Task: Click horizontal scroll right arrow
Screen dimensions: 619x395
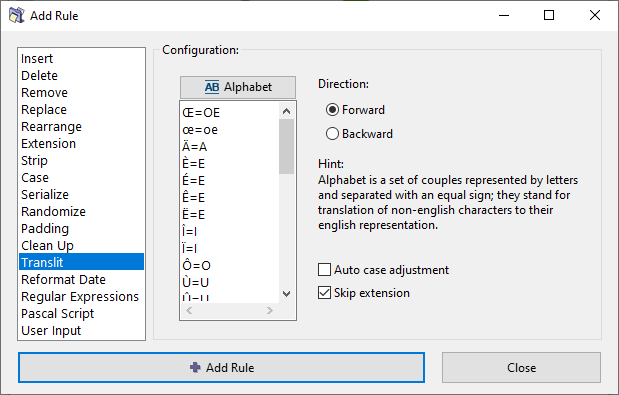Action: (x=270, y=311)
